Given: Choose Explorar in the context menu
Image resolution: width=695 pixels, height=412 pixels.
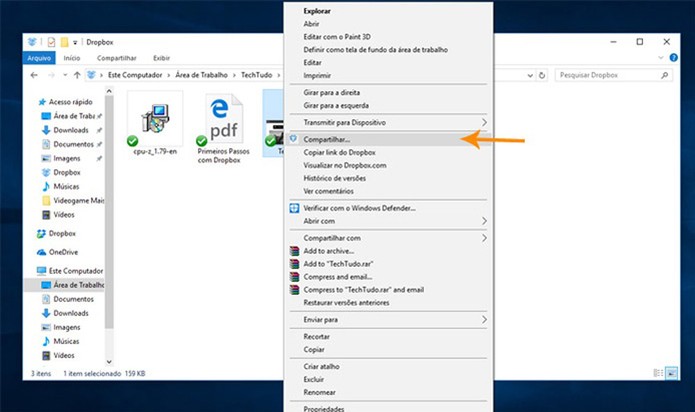Looking at the screenshot, I should 317,11.
